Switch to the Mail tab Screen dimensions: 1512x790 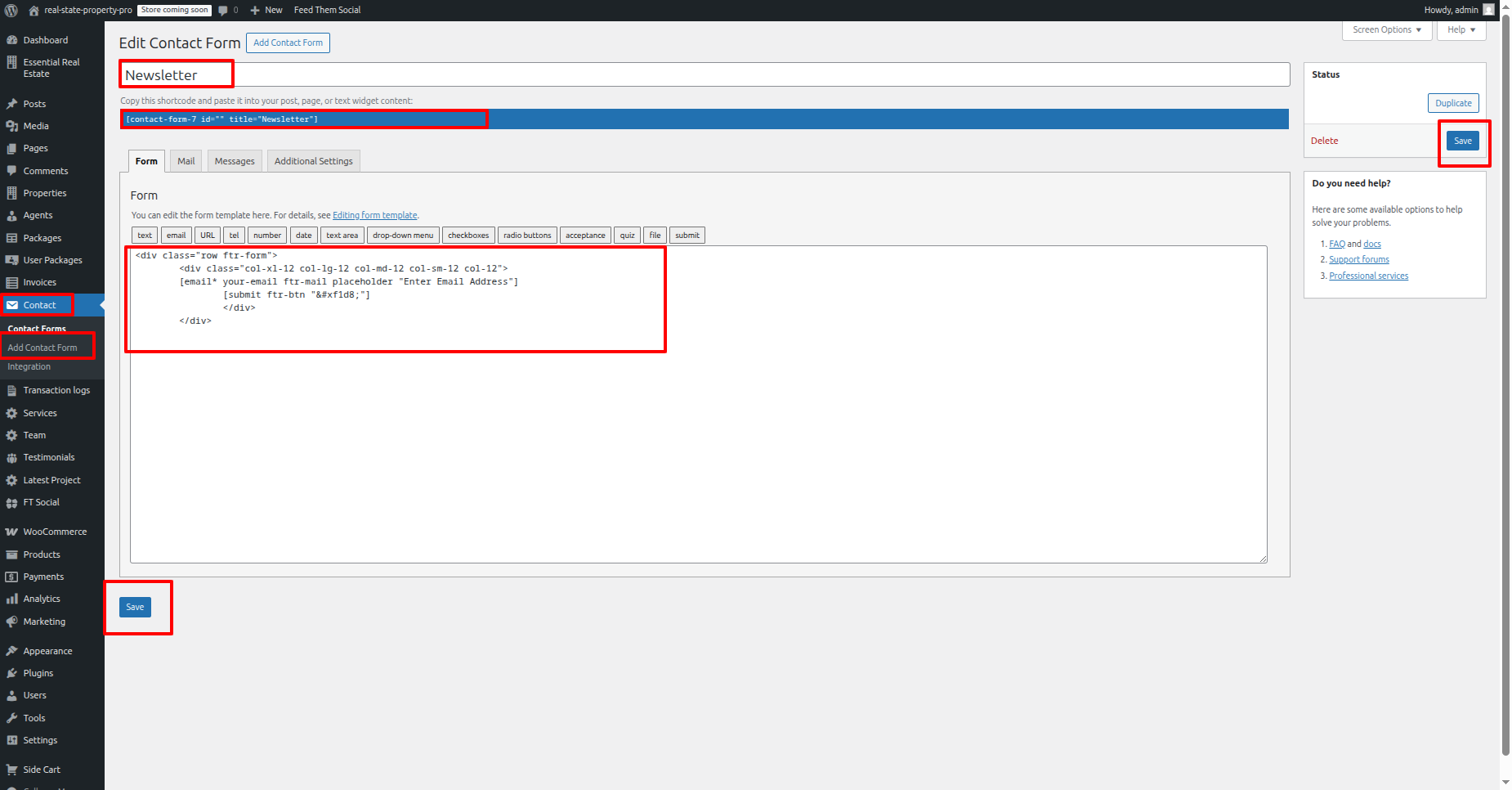point(186,161)
